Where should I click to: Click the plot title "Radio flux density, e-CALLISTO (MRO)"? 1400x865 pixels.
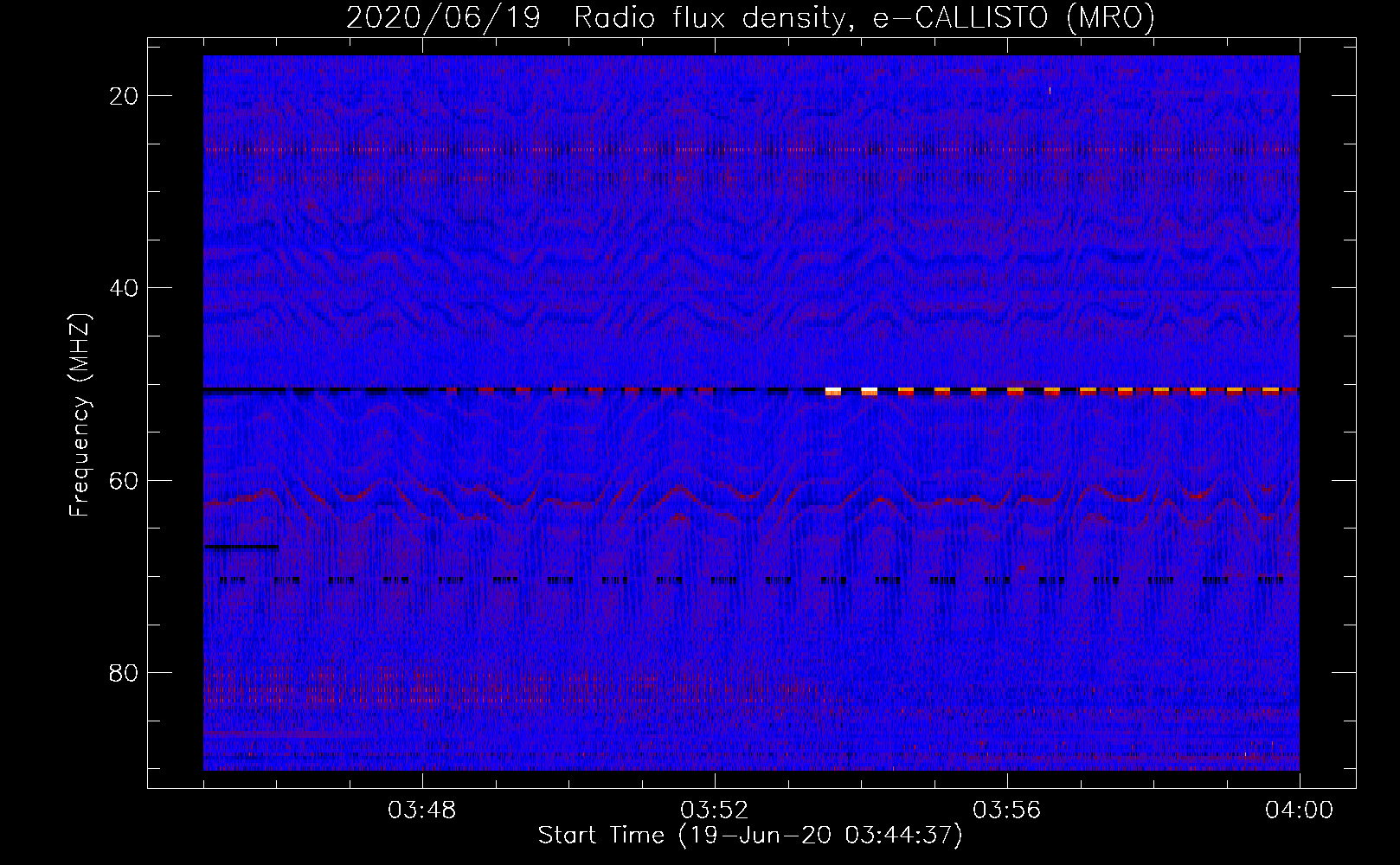(x=864, y=17)
